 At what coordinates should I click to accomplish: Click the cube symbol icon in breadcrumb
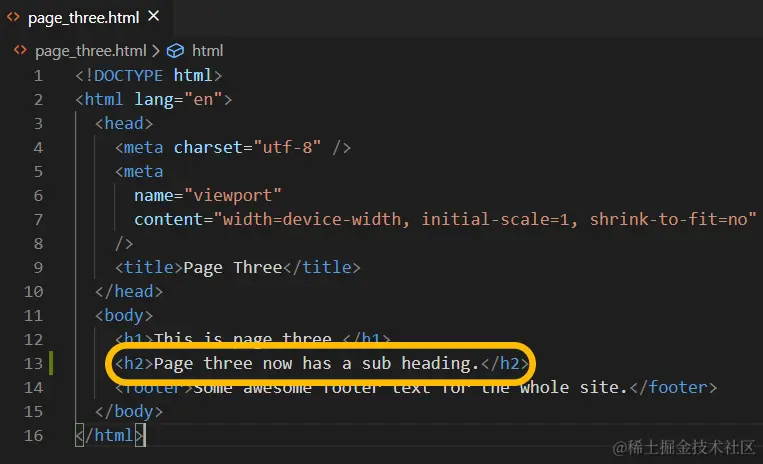pos(175,51)
